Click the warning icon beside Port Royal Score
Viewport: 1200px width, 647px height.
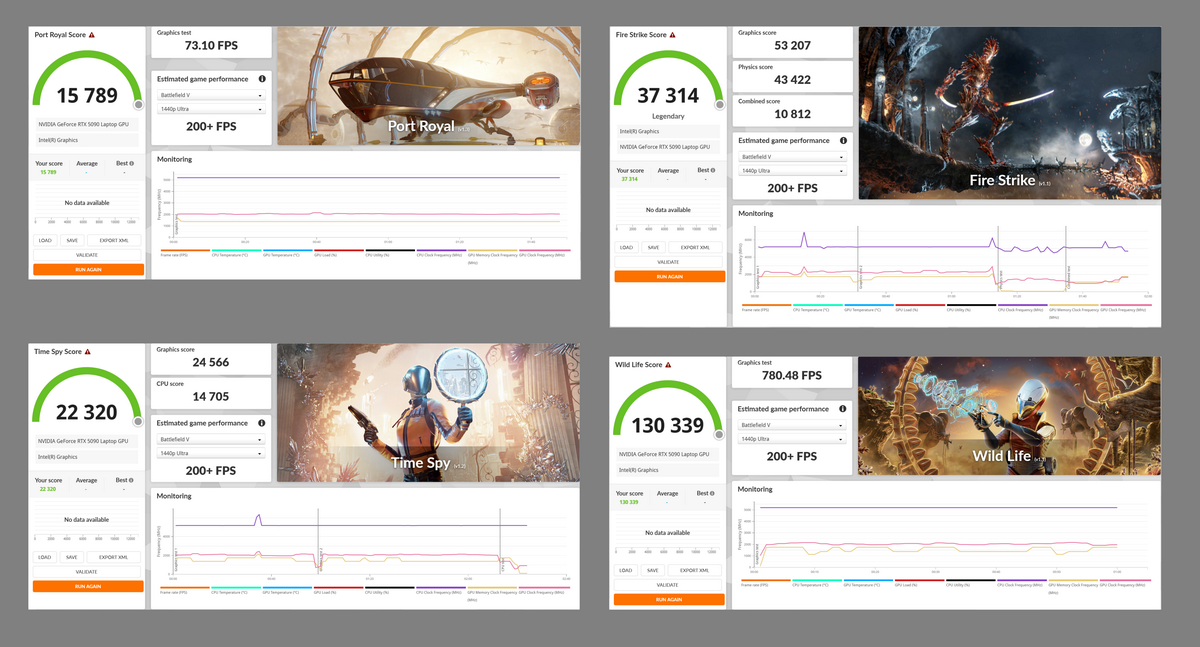click(92, 35)
